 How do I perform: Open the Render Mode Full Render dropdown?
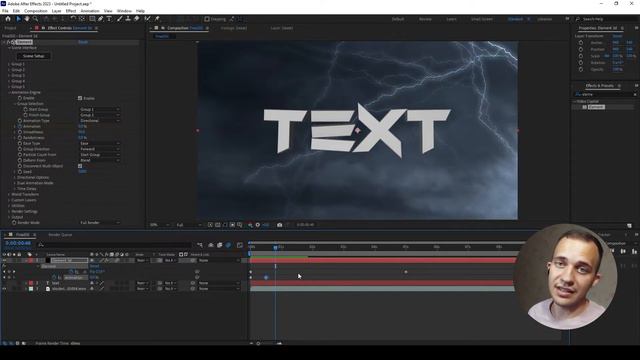(100, 223)
